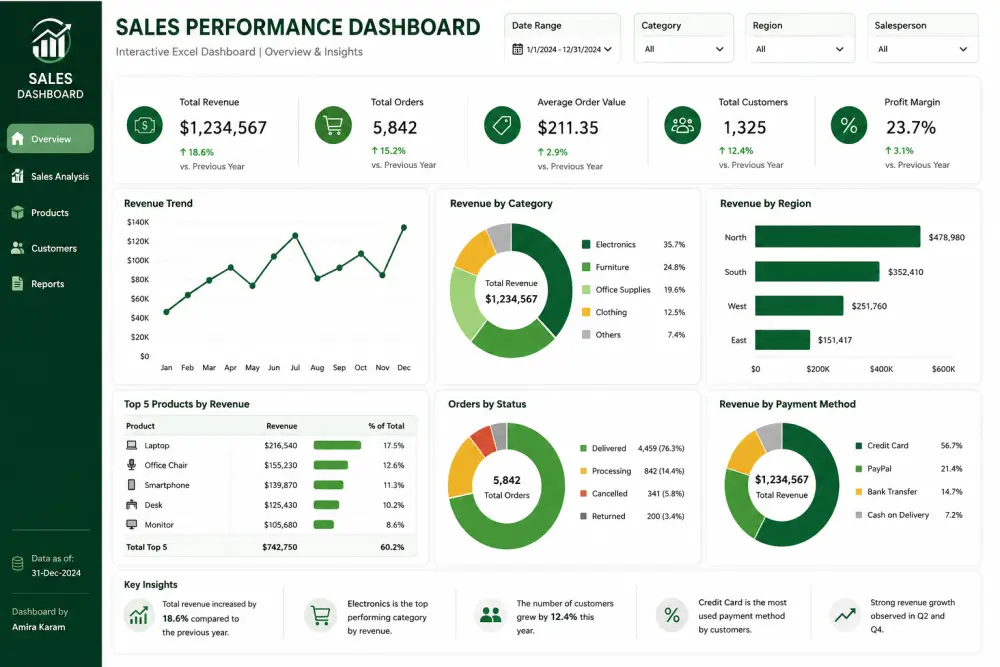This screenshot has width=1000, height=667.
Task: Click the $1,234,567 Total Revenue KPI value
Action: coord(223,128)
